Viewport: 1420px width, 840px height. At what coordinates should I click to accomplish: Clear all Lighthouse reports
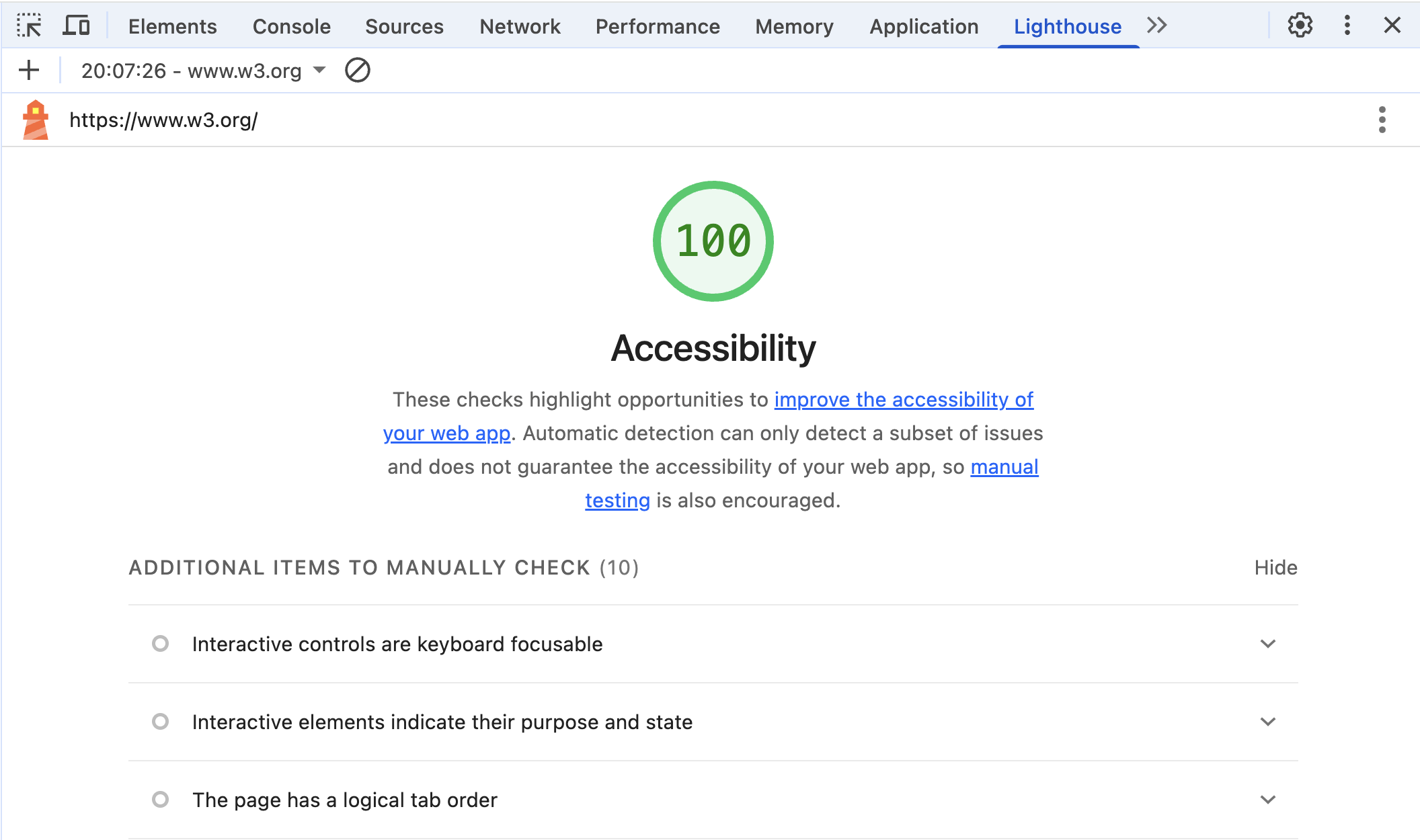(x=357, y=70)
